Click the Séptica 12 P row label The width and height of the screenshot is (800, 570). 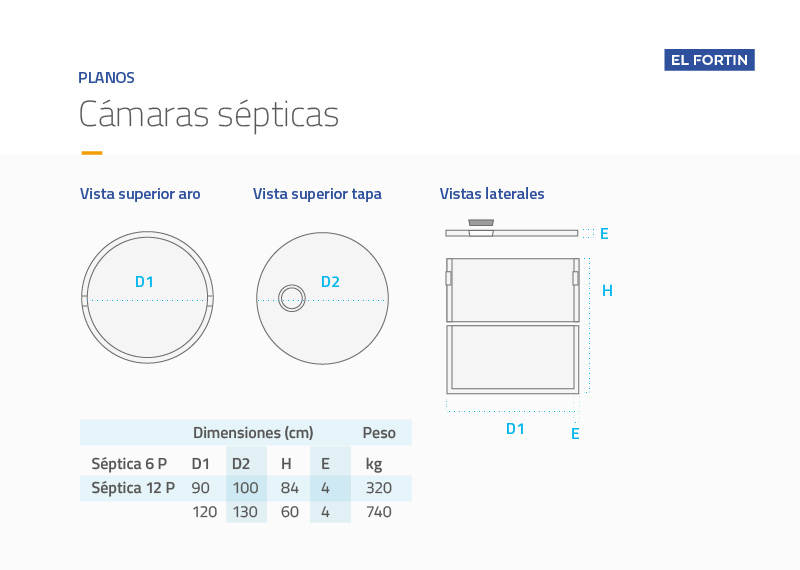133,488
